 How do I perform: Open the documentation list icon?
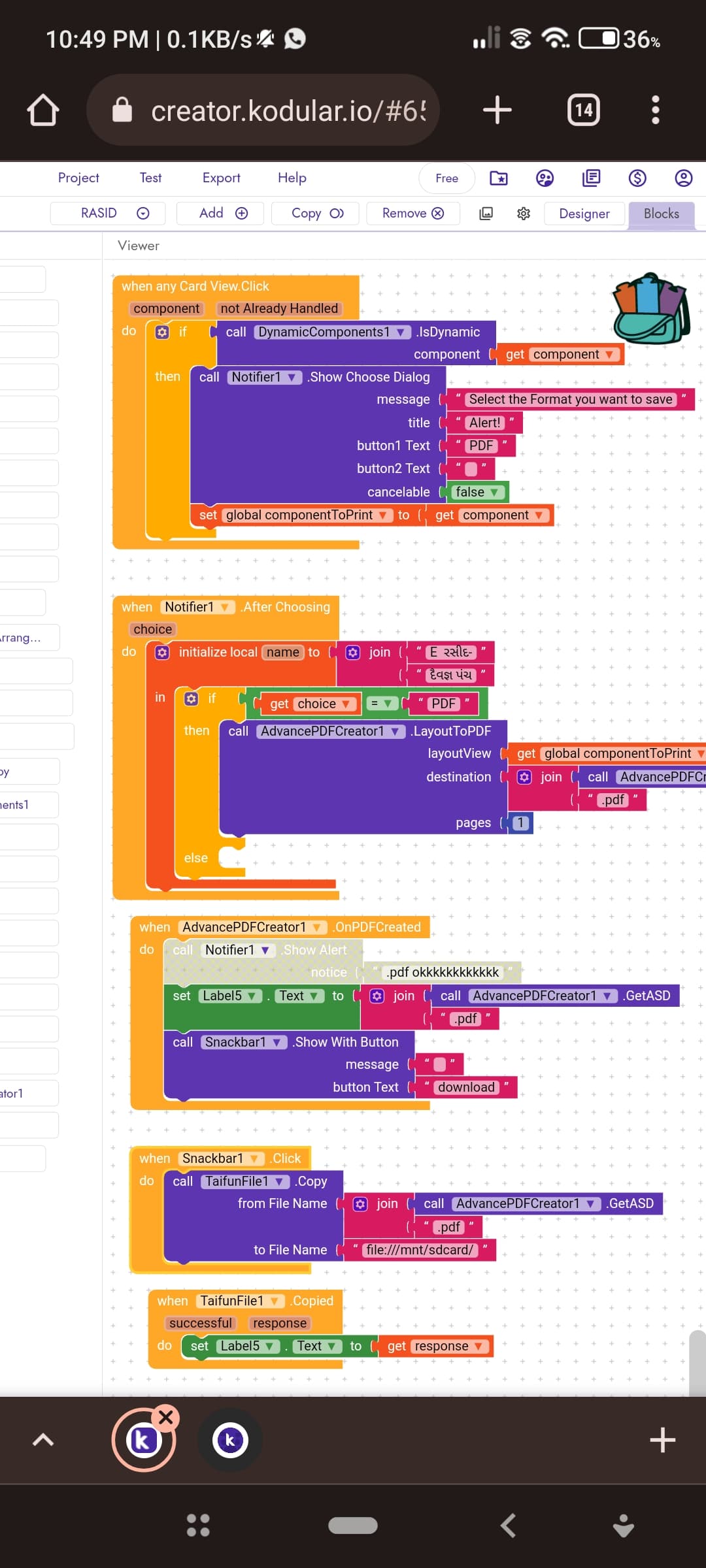coord(591,178)
